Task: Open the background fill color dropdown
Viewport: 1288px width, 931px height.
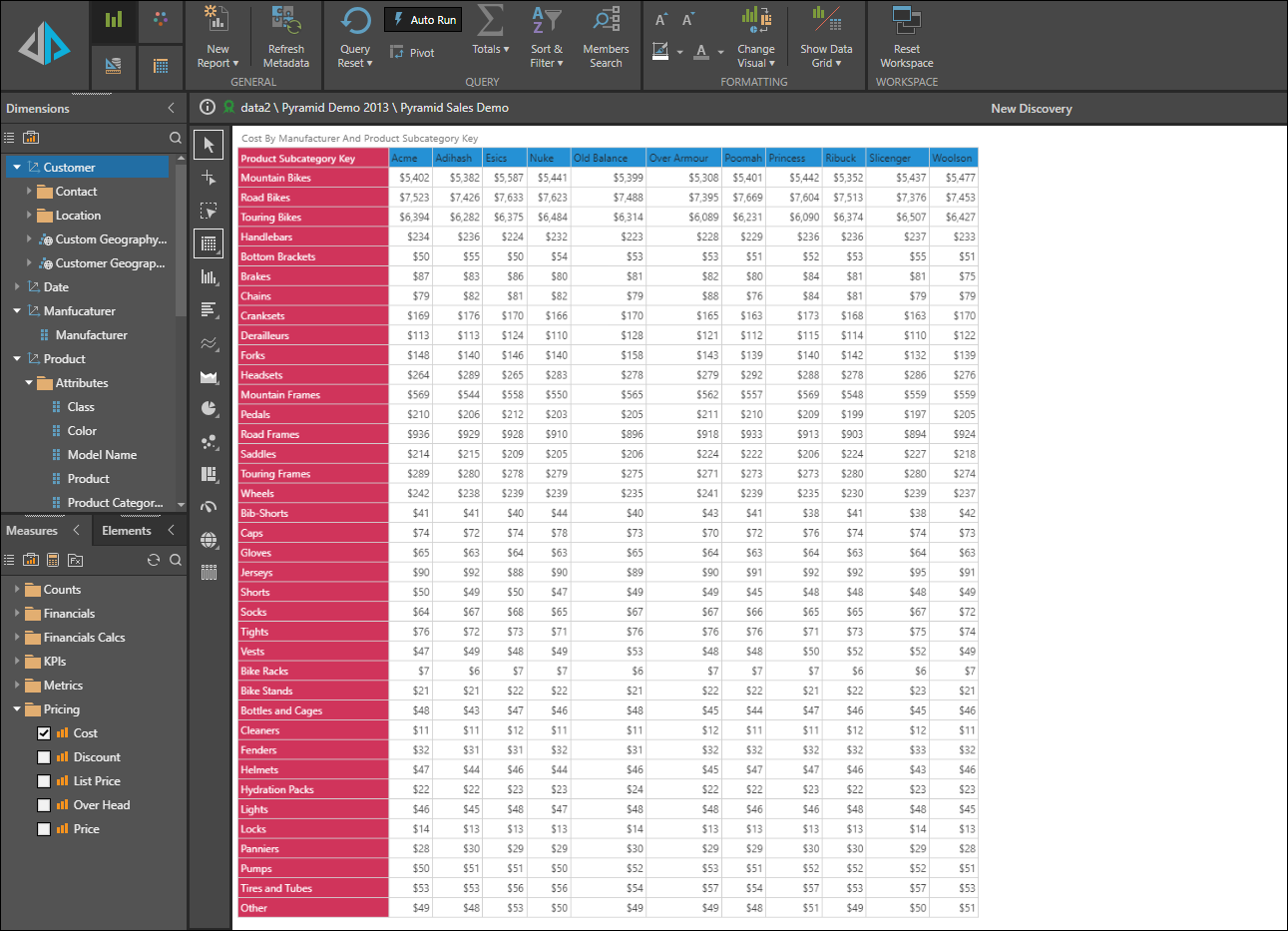Action: 679,52
